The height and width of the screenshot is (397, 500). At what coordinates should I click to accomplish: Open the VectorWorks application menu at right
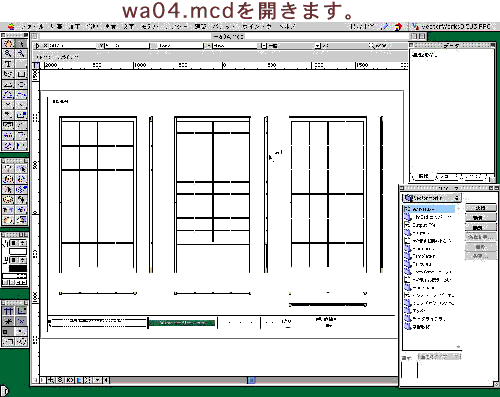coord(451,27)
